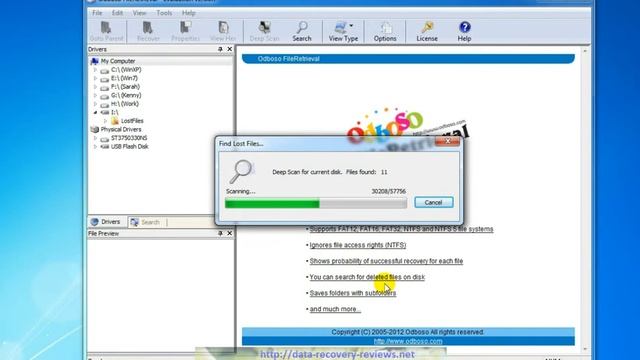Select the F:\ (Sarah) drive
640x360 pixels.
(125, 87)
